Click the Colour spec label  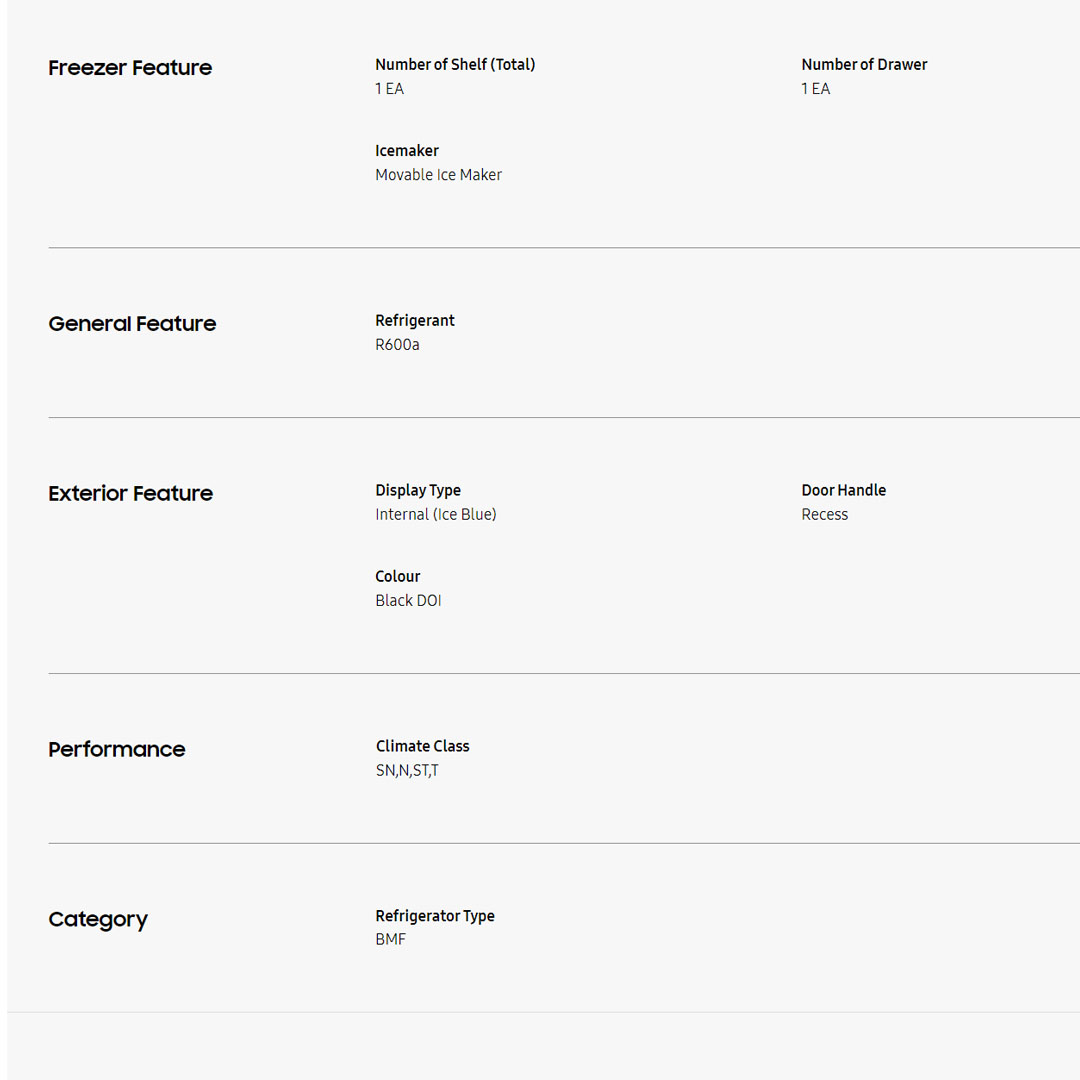[398, 577]
